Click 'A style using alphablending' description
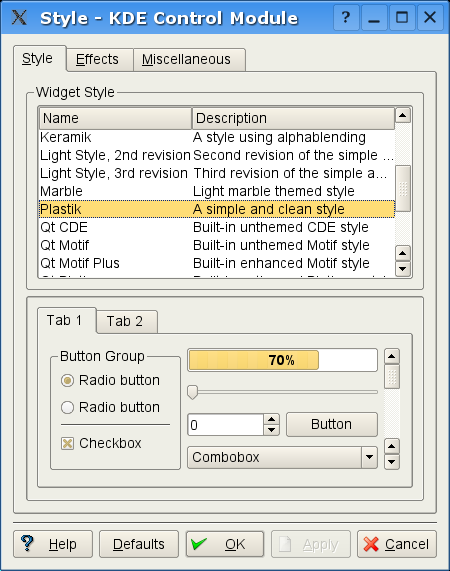 (279, 137)
